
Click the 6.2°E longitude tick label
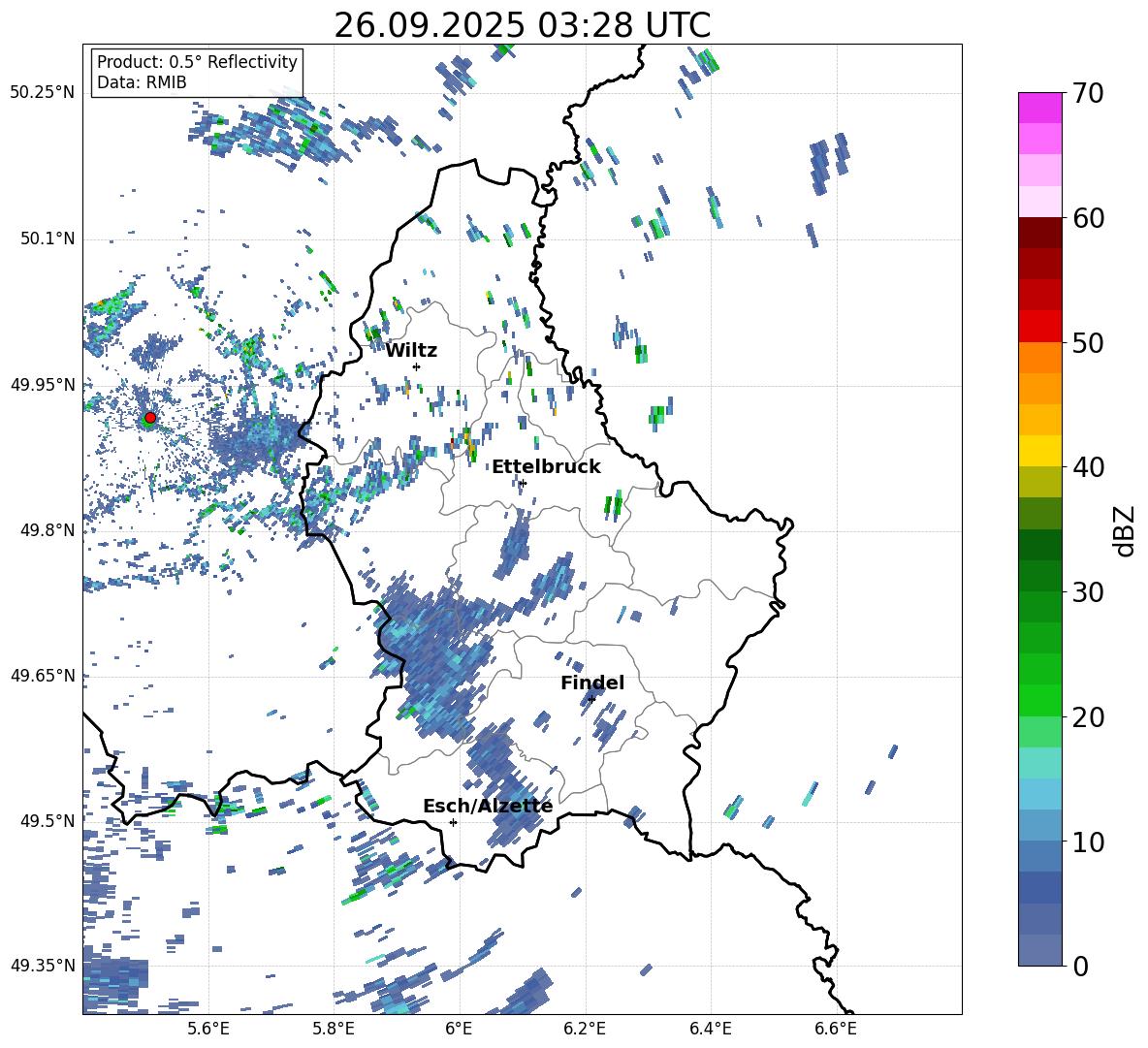585,1029
